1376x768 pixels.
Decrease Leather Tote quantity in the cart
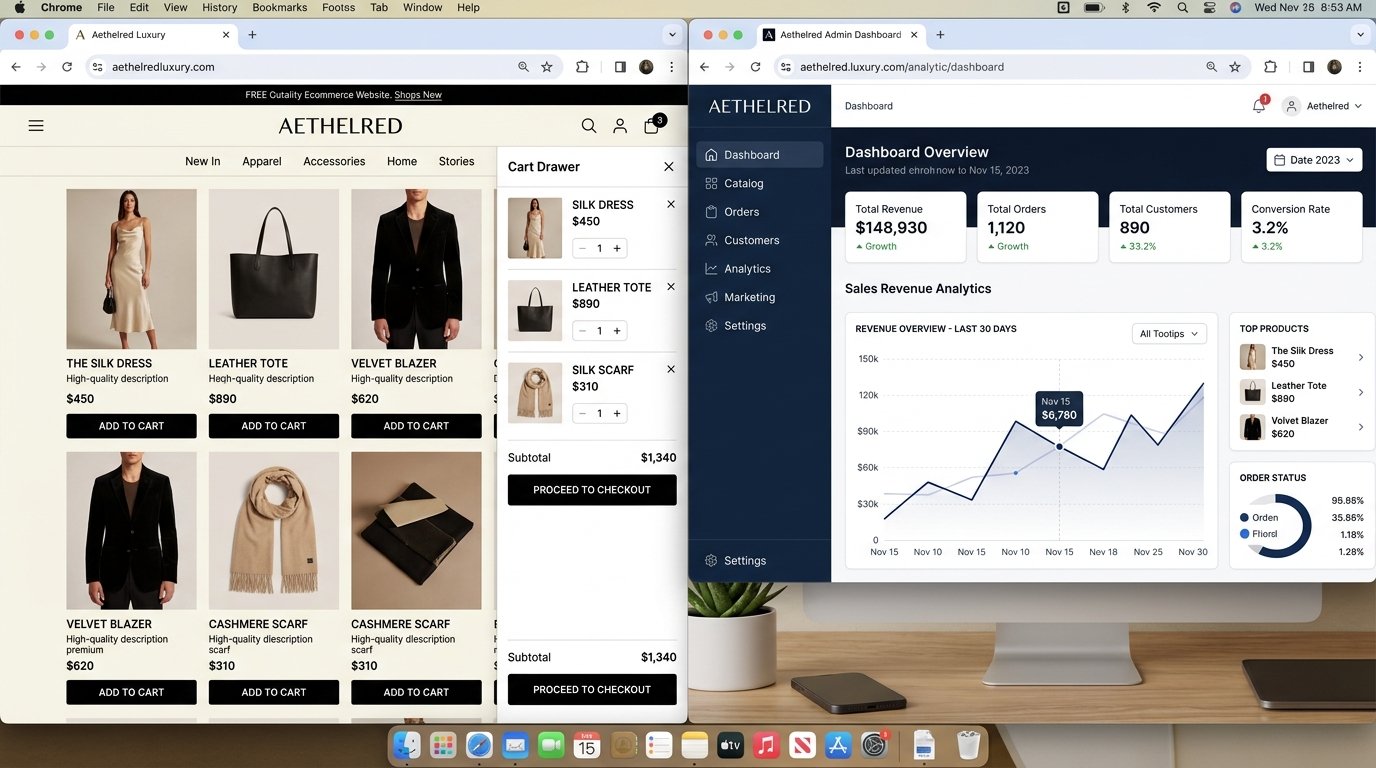pyautogui.click(x=583, y=331)
